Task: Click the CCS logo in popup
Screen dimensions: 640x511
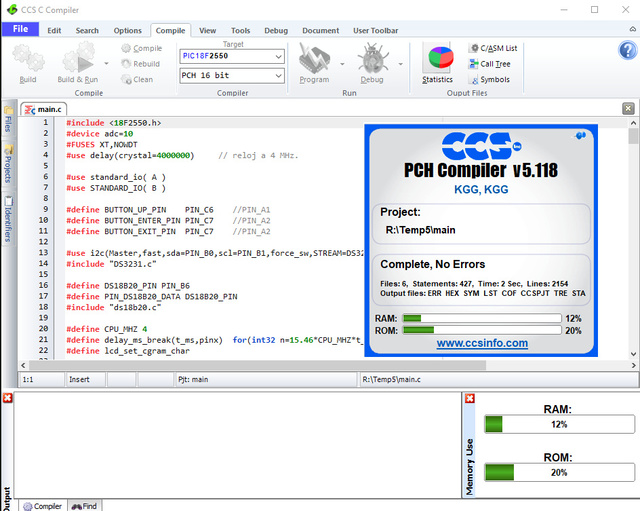Action: (x=480, y=146)
